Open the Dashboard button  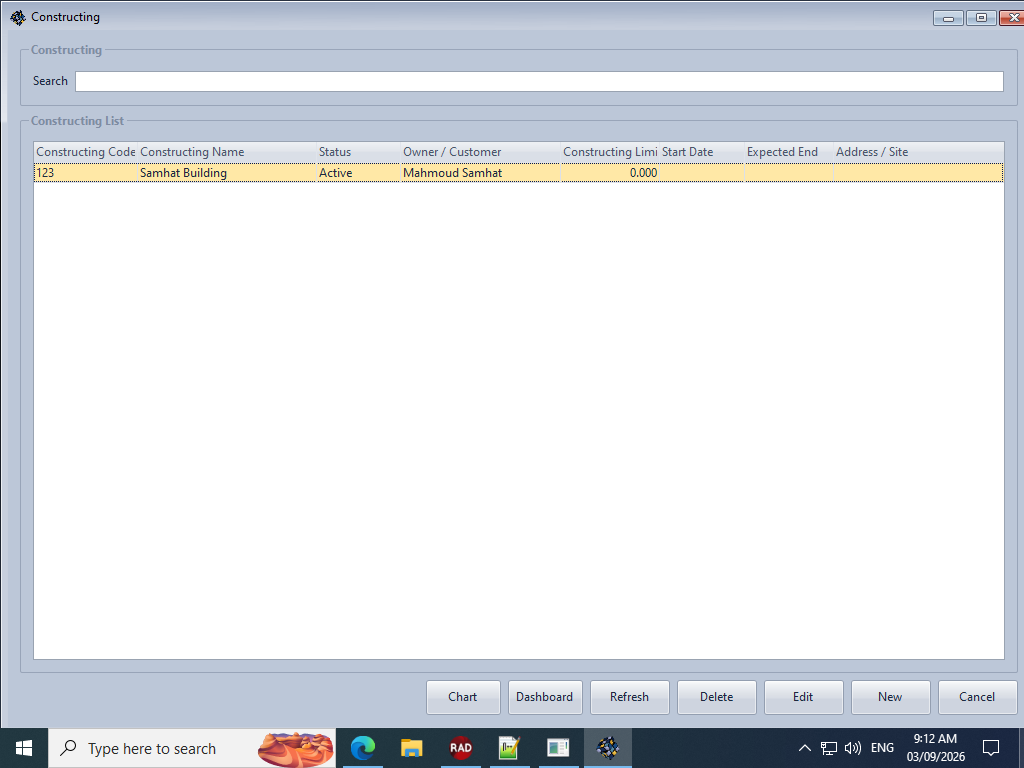point(545,697)
